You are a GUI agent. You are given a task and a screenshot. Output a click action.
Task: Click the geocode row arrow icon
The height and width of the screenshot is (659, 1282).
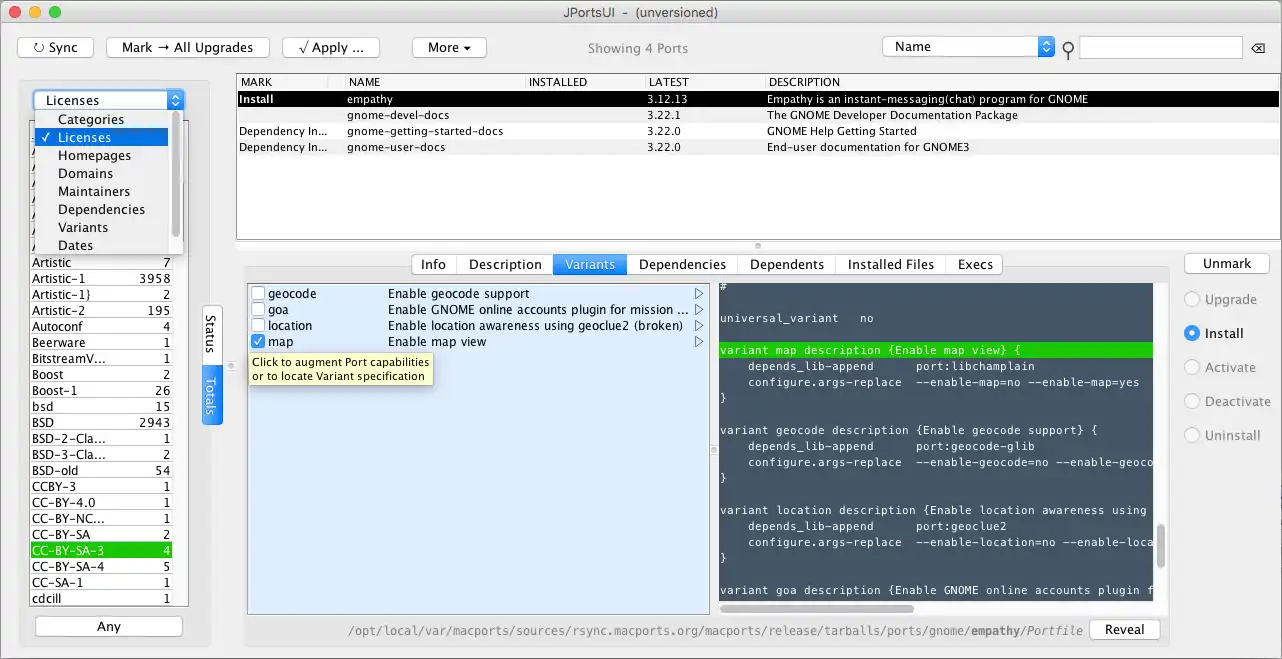tap(699, 294)
